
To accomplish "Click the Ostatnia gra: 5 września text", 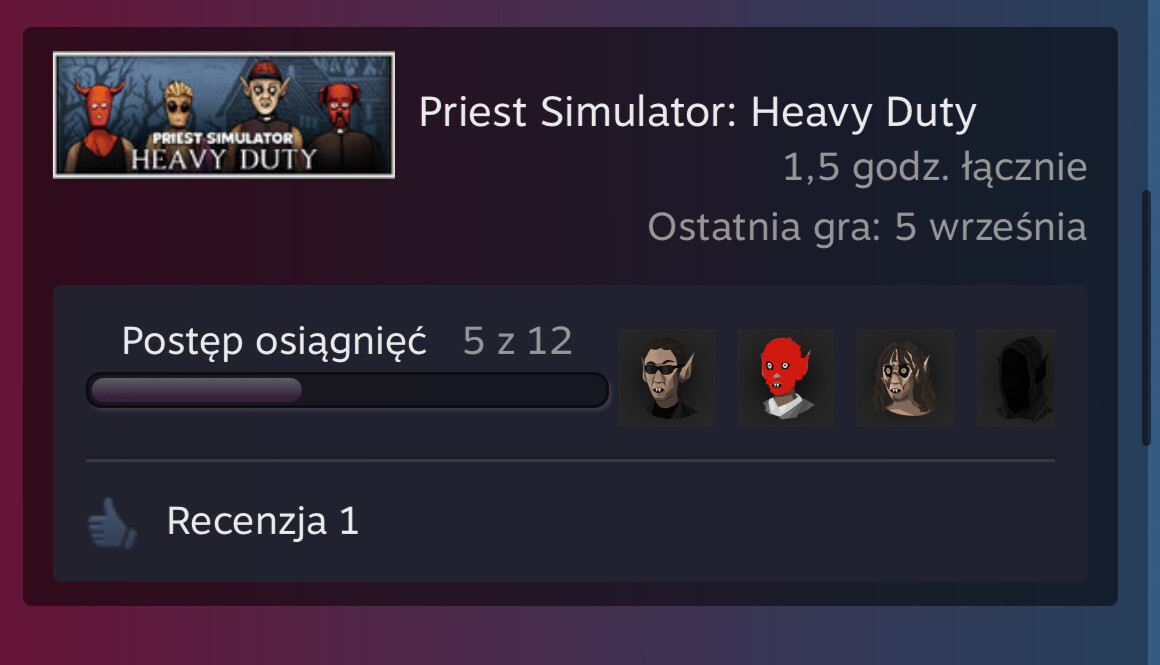I will coord(867,226).
